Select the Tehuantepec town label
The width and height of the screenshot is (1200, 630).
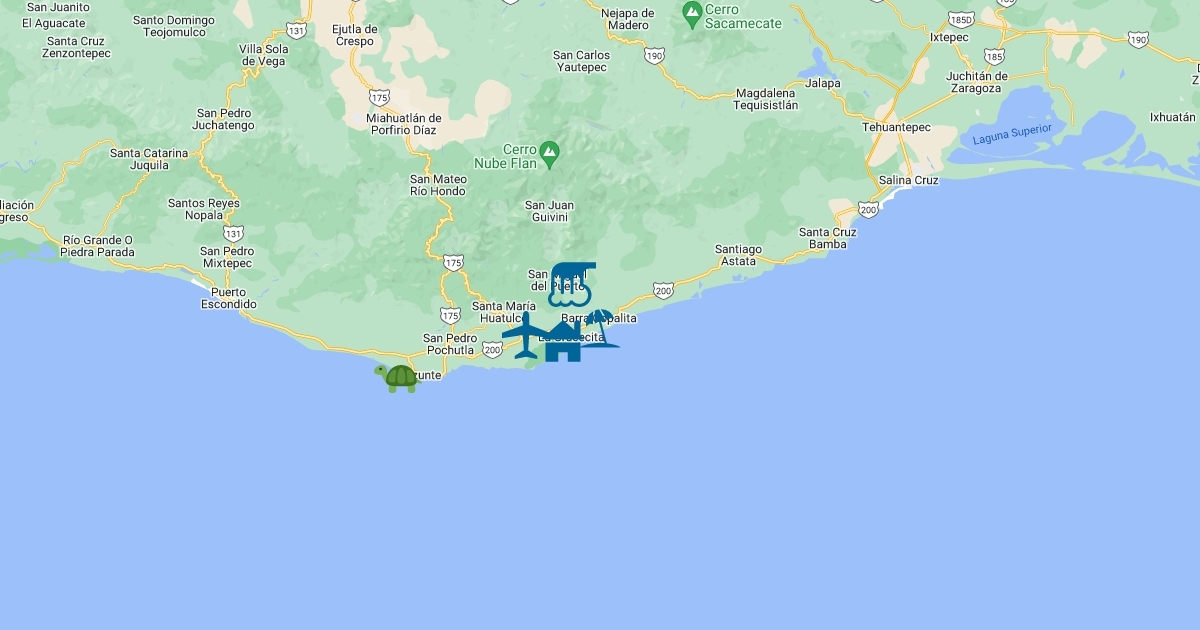[897, 128]
